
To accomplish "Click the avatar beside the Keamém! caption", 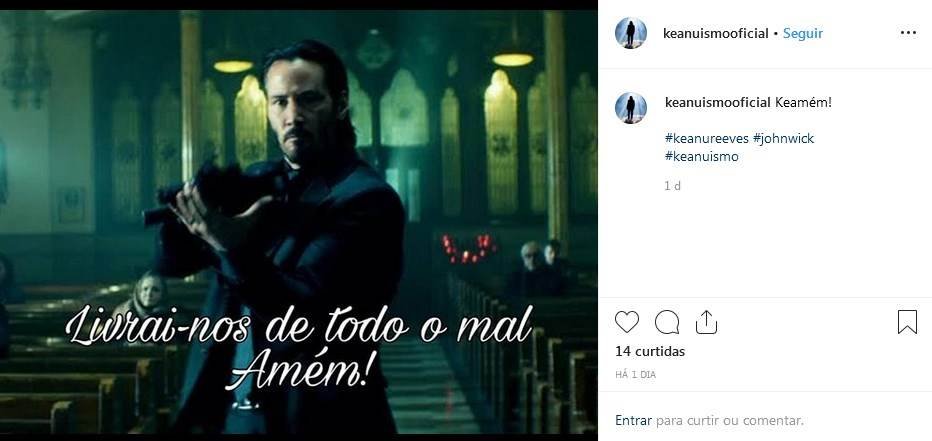I will pos(631,108).
